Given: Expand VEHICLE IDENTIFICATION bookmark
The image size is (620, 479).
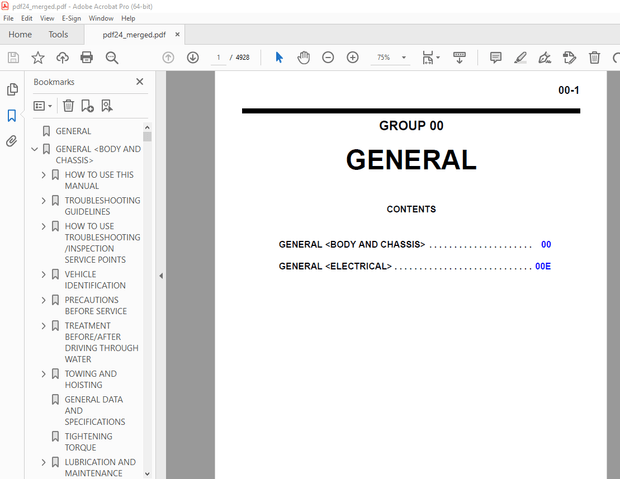Looking at the screenshot, I should (43, 275).
